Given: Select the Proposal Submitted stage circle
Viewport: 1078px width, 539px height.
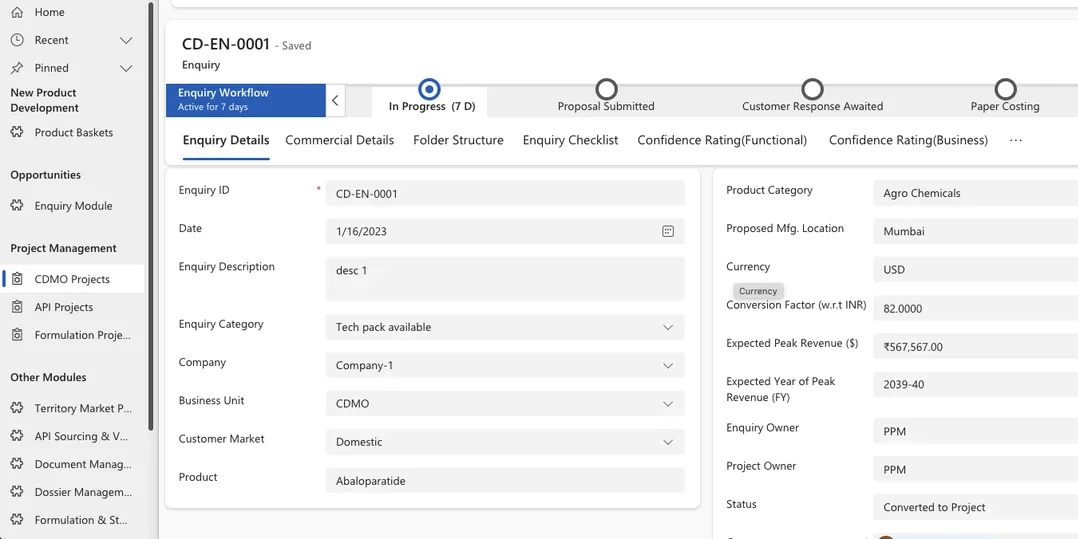Looking at the screenshot, I should [x=606, y=89].
